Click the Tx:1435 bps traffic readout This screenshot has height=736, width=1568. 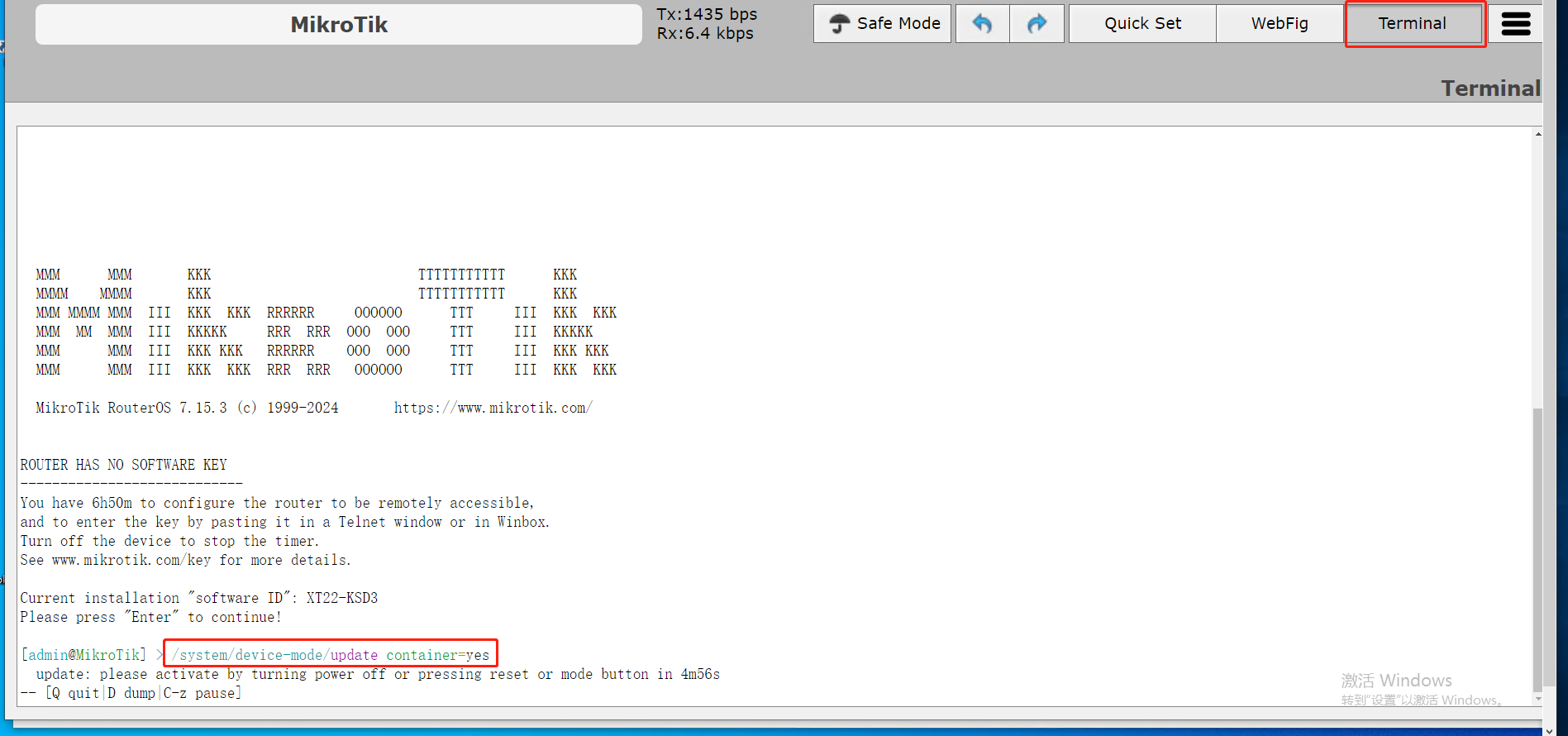coord(707,14)
